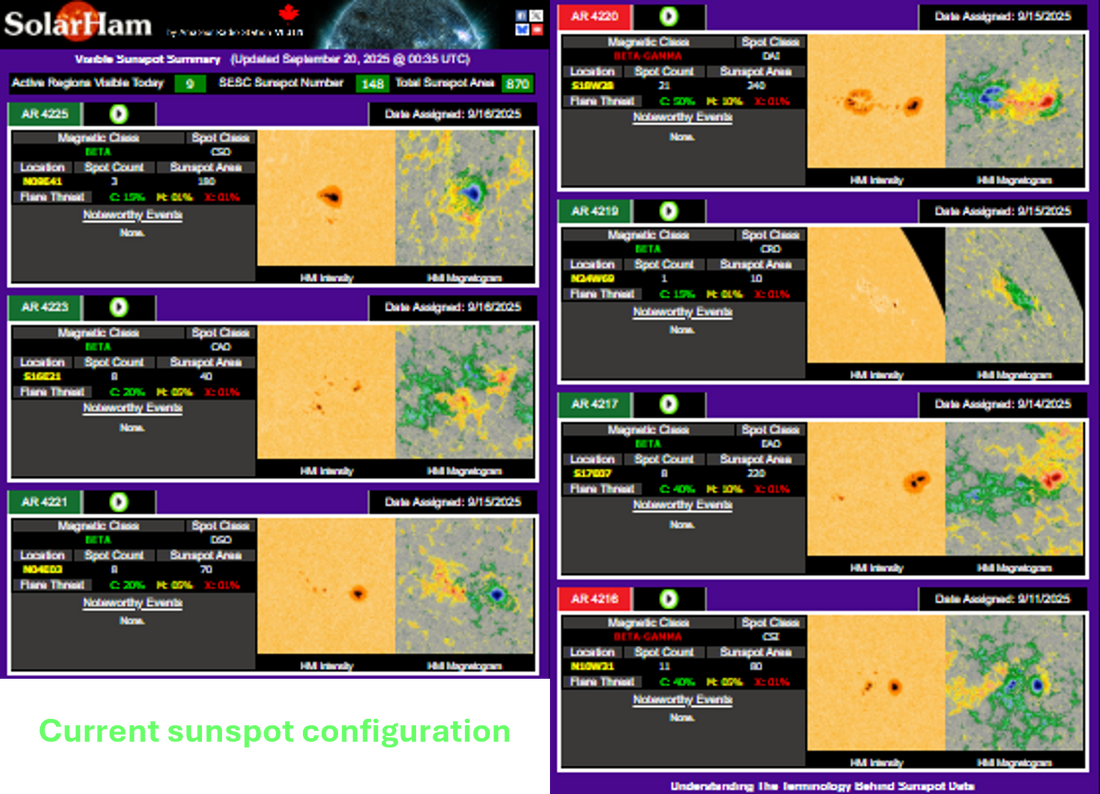
Task: Open the X (Twitter) social icon
Action: [x=536, y=16]
